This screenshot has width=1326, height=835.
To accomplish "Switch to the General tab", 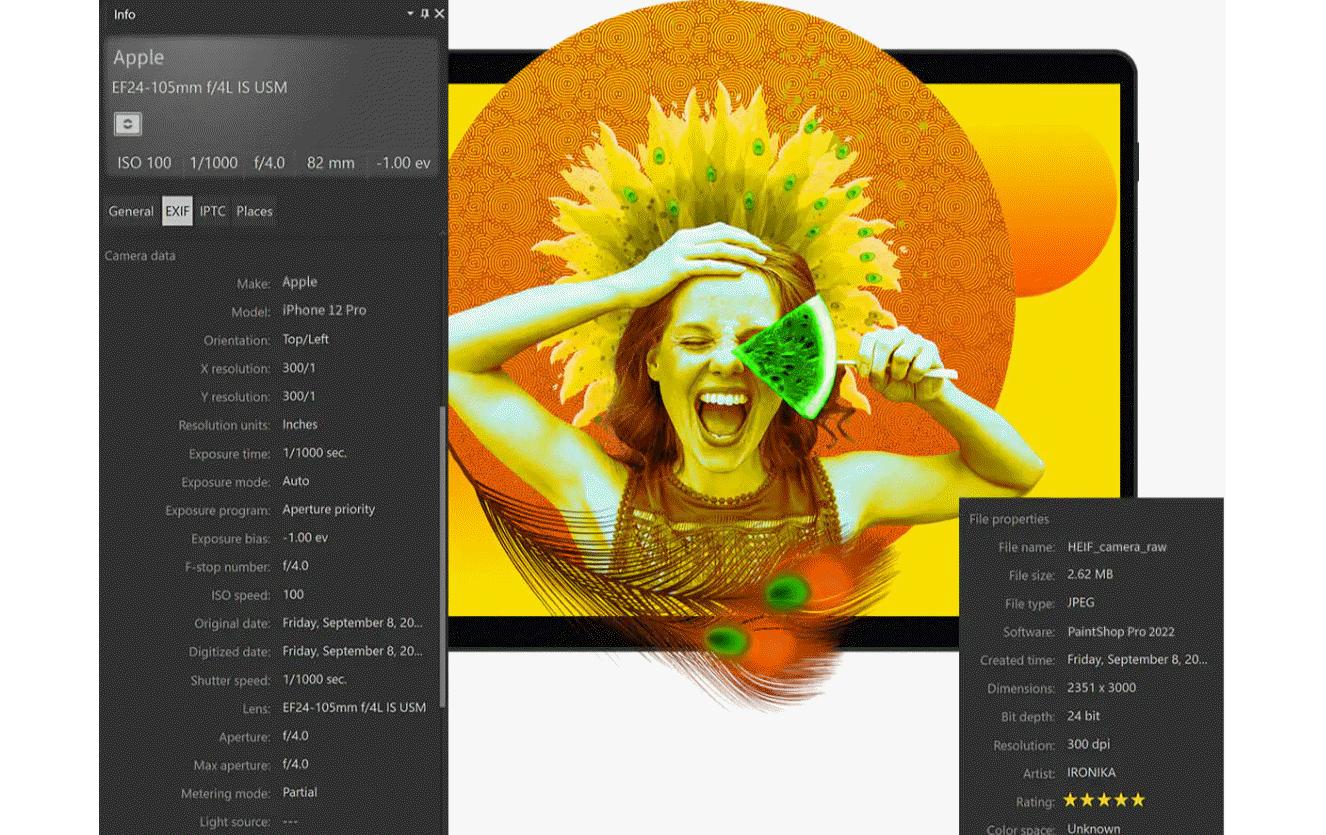I will [x=131, y=211].
